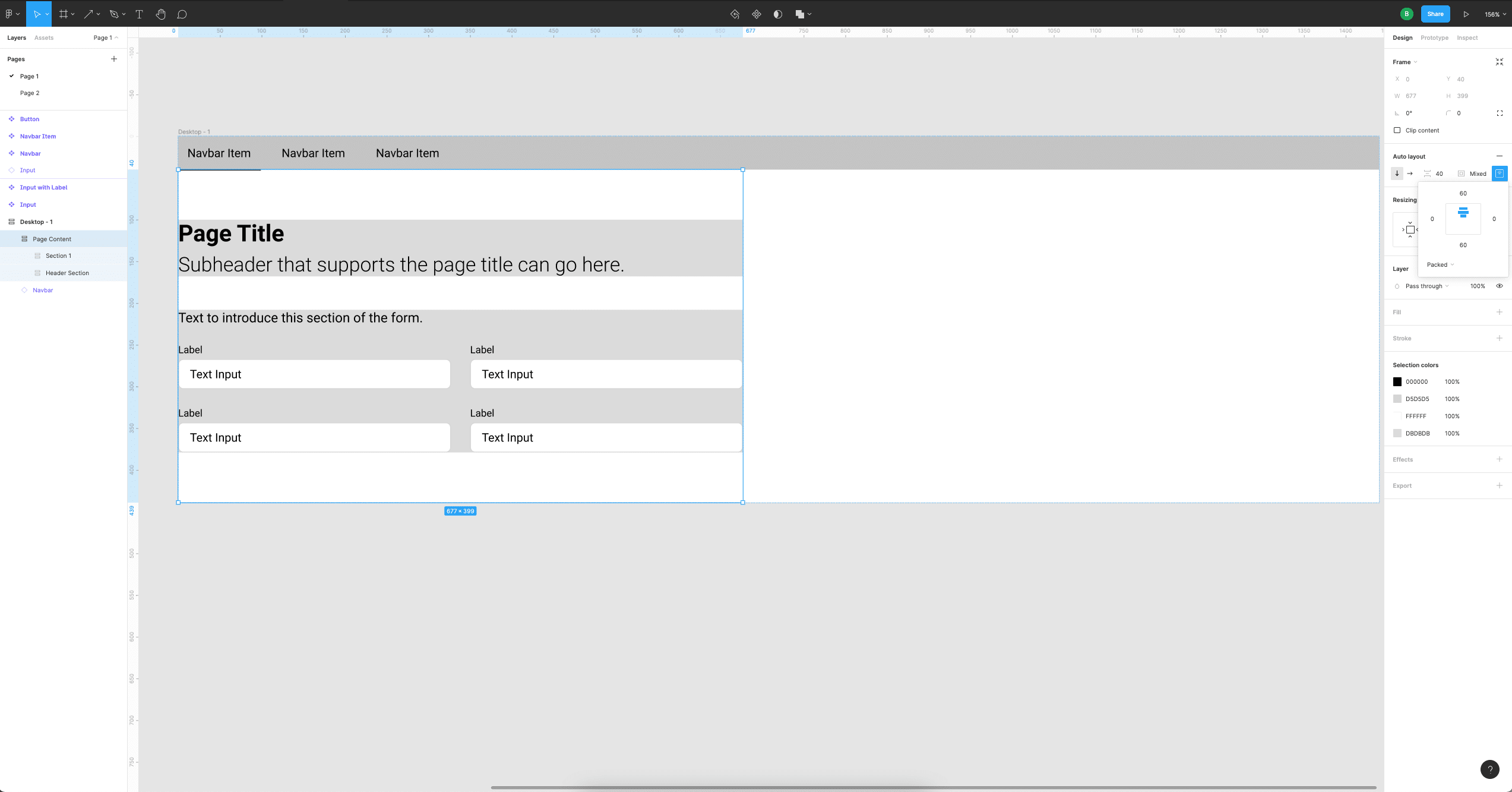The image size is (1512, 792).
Task: Select the Text tool
Action: (x=139, y=14)
